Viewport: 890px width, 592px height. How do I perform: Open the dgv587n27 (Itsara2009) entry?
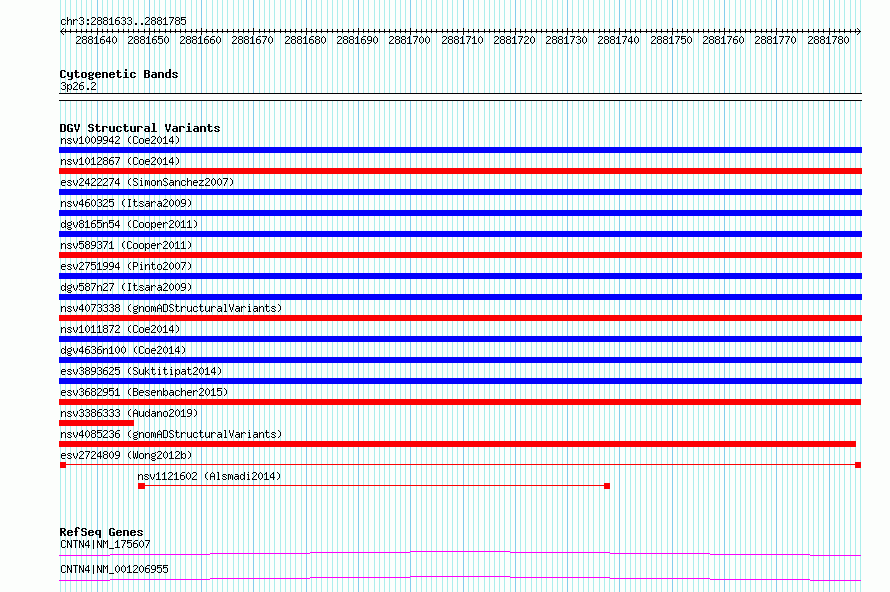tap(126, 287)
